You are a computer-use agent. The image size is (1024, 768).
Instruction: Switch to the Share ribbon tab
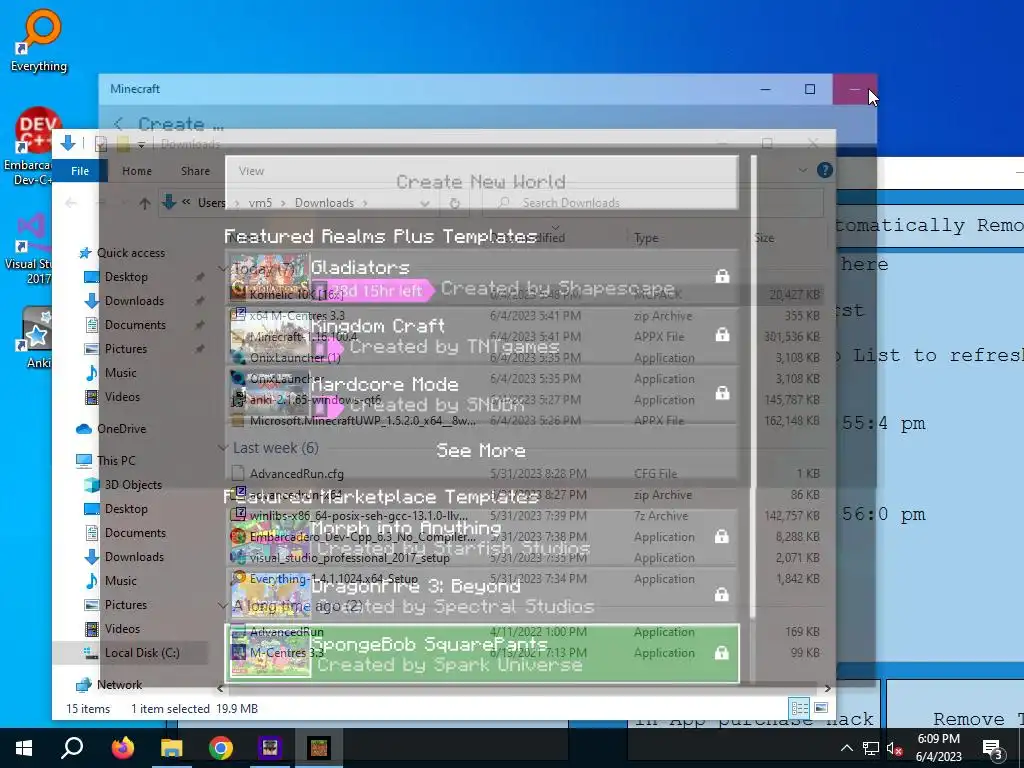[195, 171]
